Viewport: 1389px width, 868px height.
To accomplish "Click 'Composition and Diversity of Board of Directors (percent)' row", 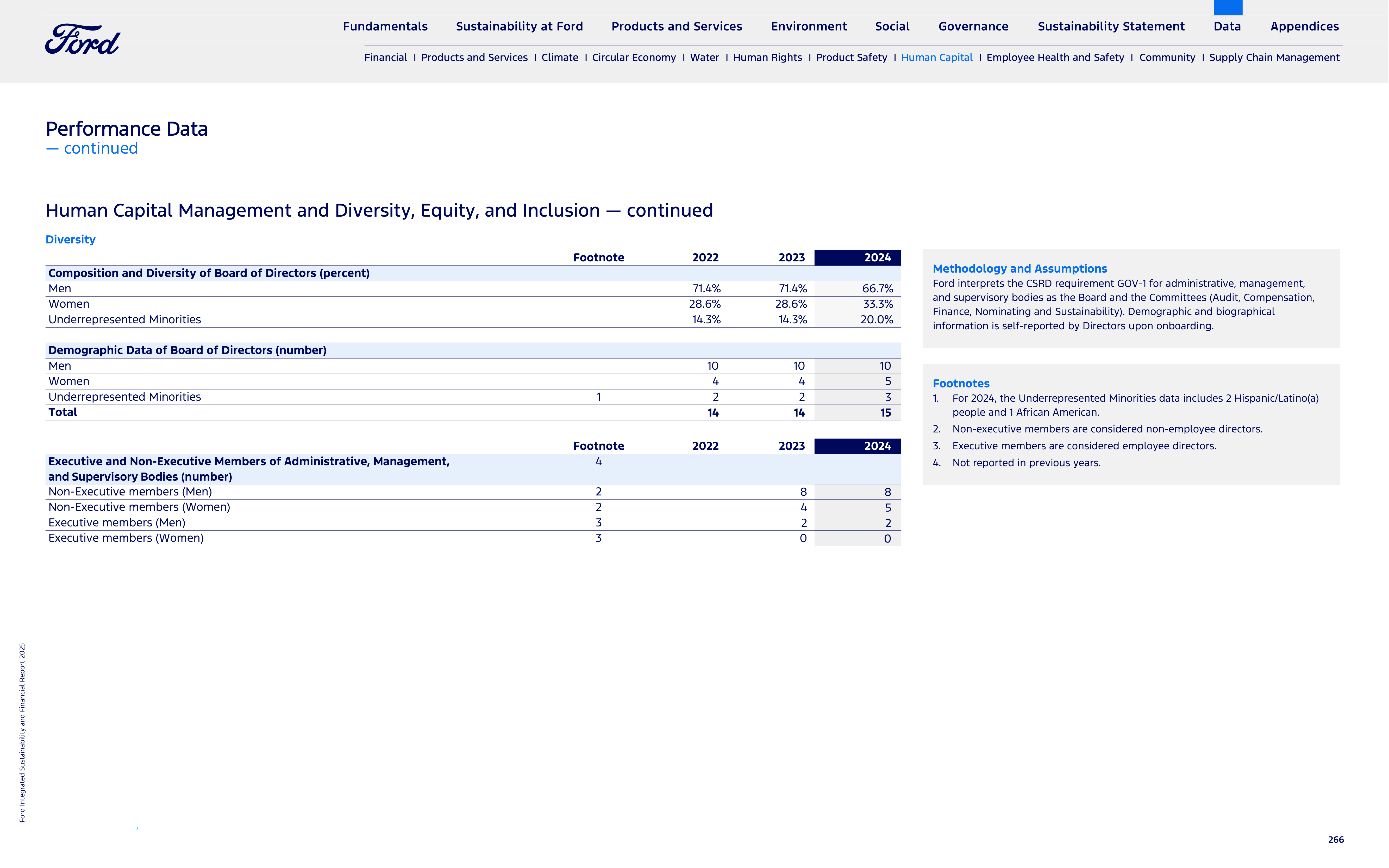I will point(473,273).
